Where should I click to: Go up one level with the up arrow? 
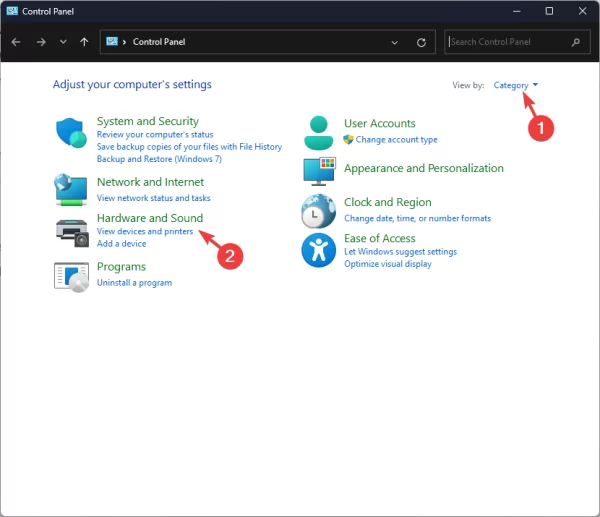point(84,42)
